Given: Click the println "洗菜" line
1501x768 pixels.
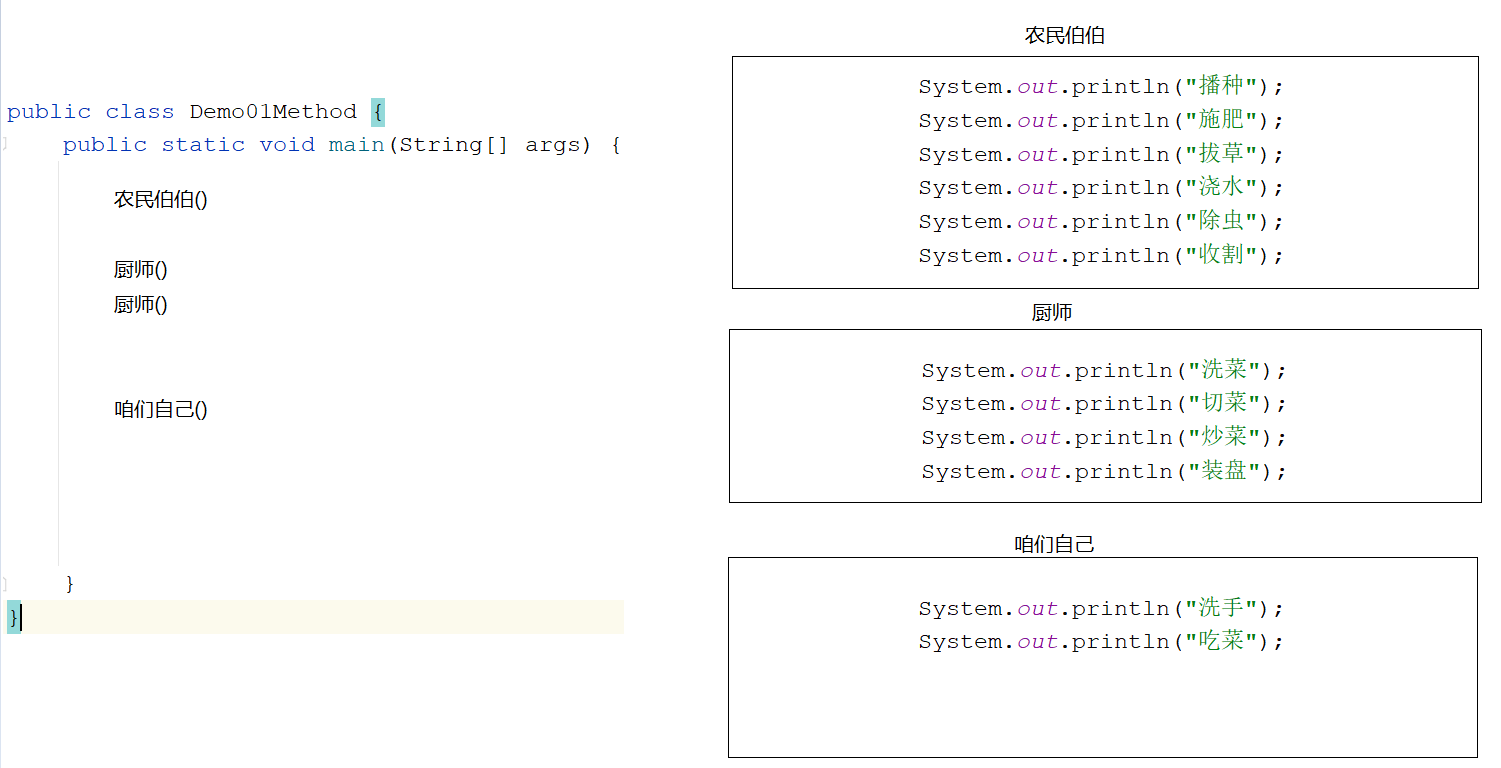Looking at the screenshot, I should pyautogui.click(x=1103, y=371).
